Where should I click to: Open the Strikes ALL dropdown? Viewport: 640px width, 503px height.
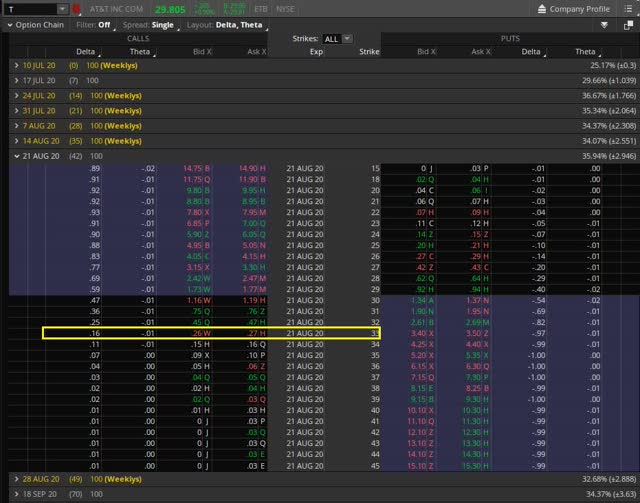click(337, 39)
